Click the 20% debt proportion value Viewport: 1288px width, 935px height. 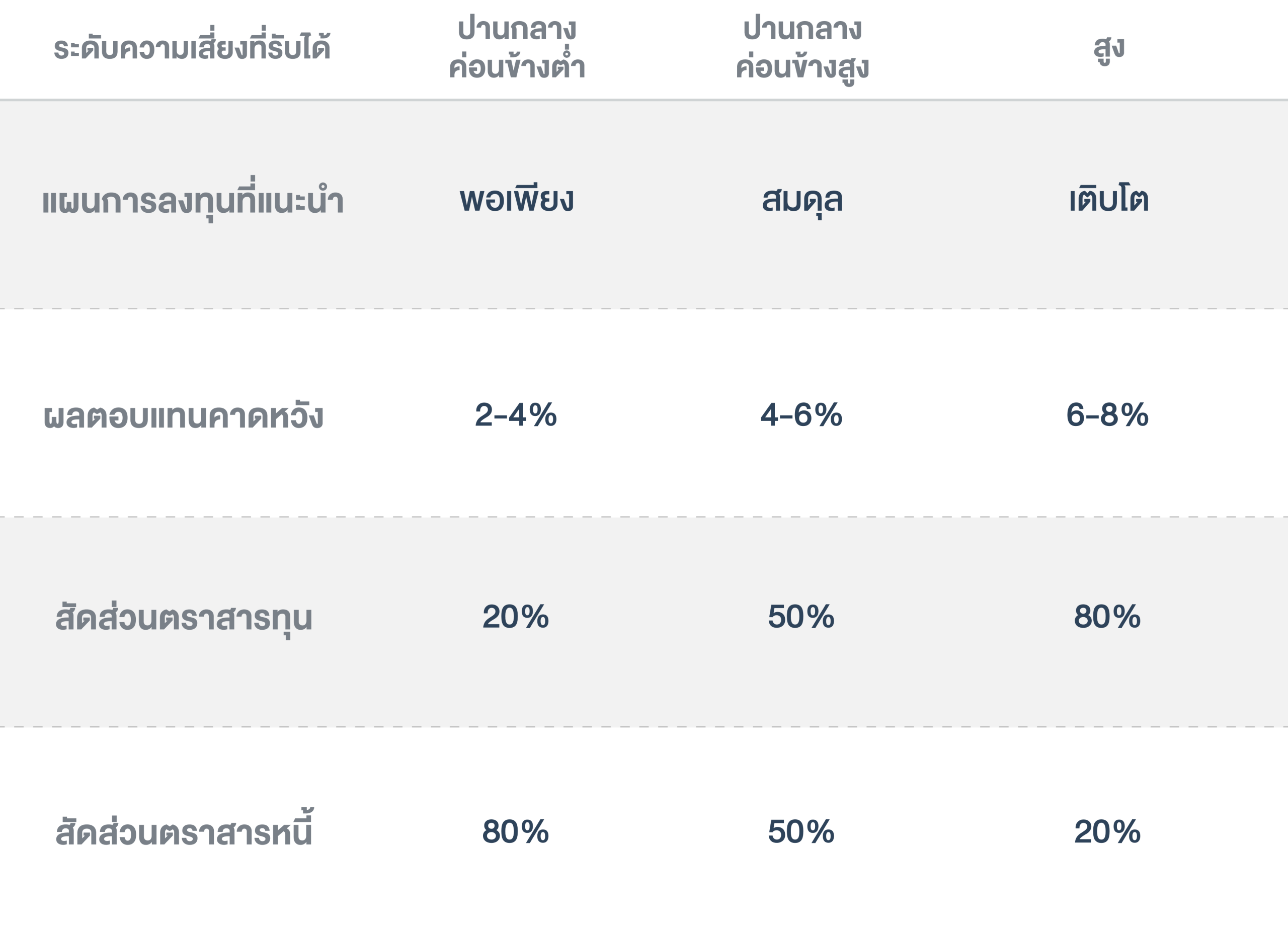pyautogui.click(x=1107, y=832)
